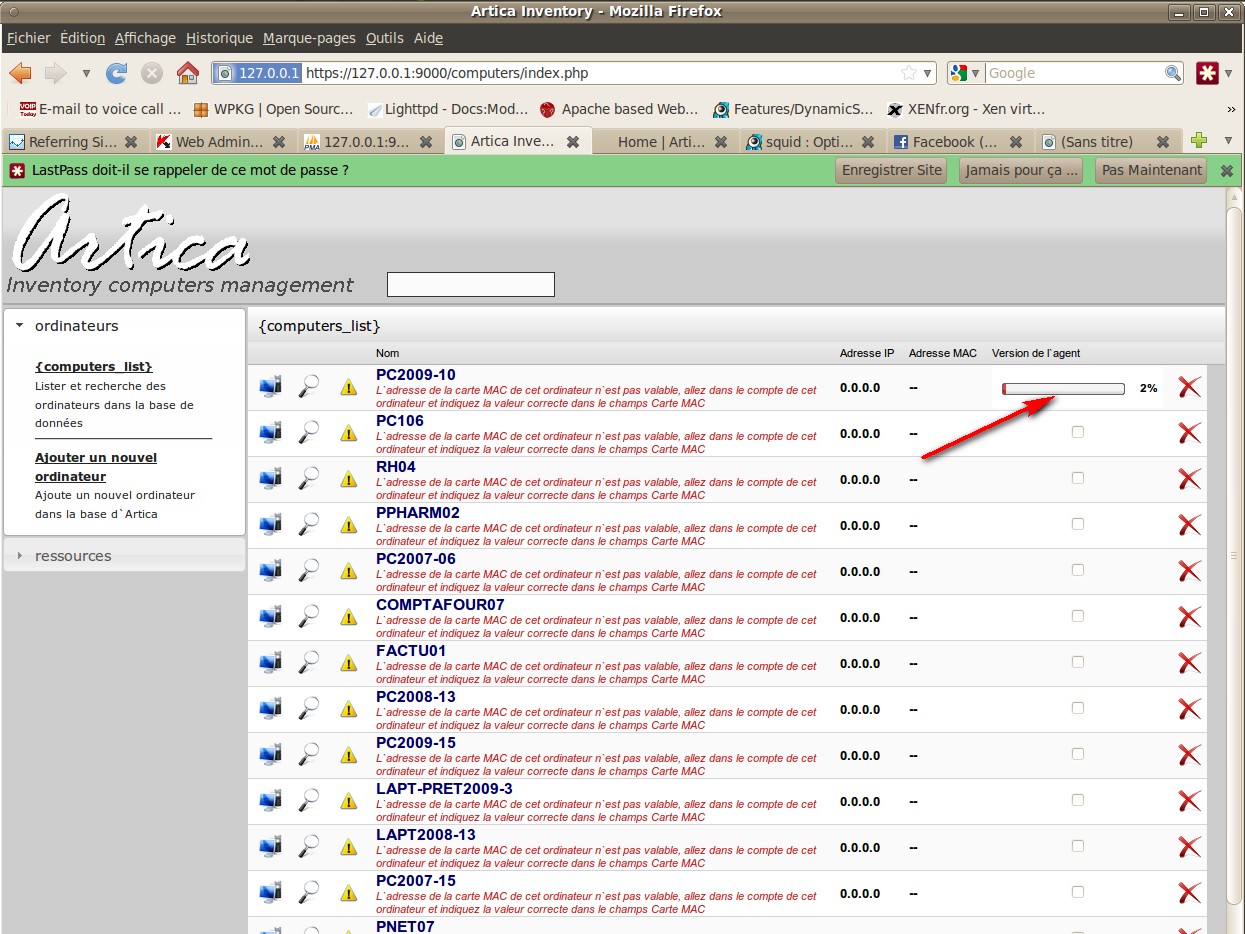The width and height of the screenshot is (1245, 934).
Task: Close the LastPass notification bar
Action: tap(1227, 171)
